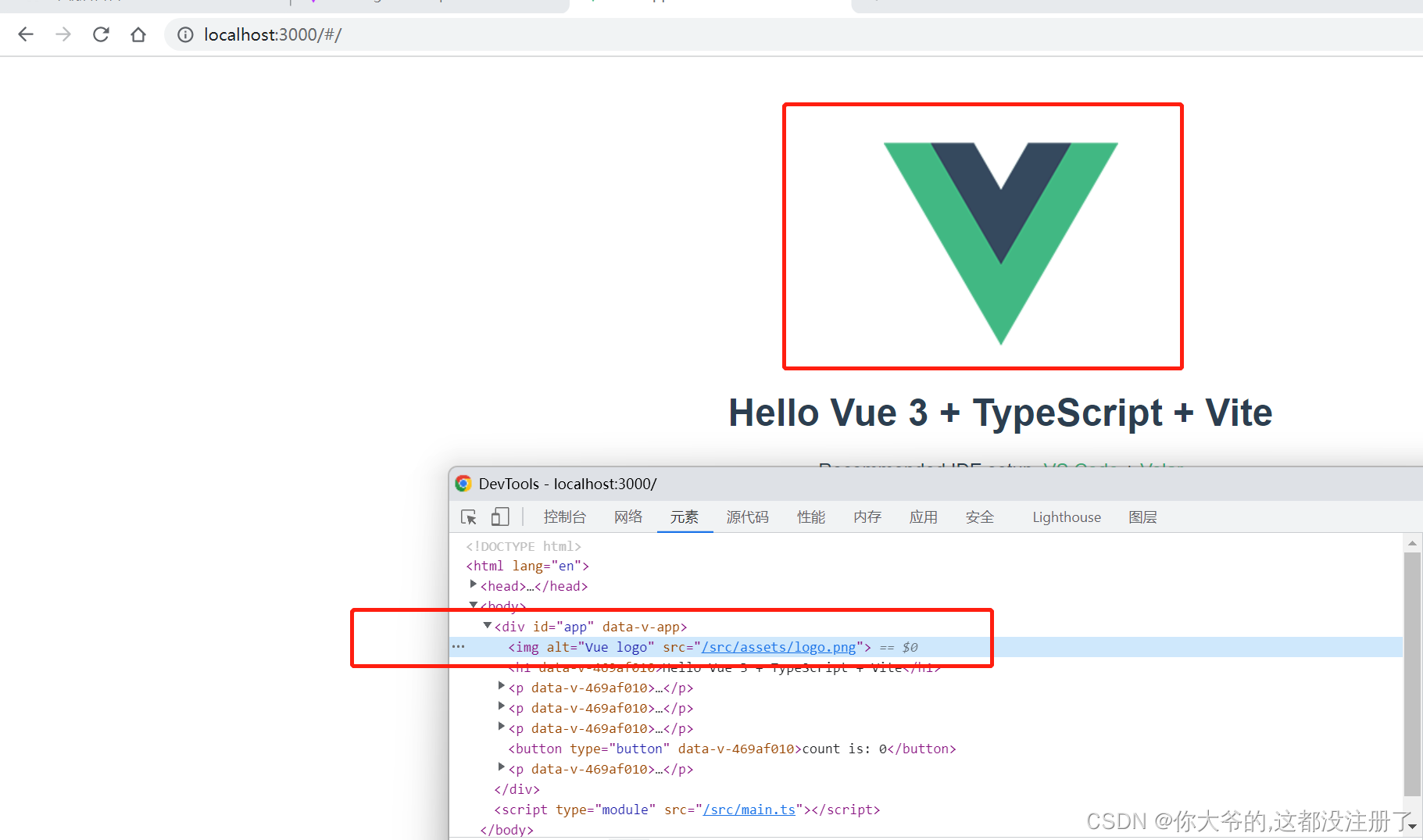1423x840 pixels.
Task: Expand the third p data-v-469af010 node
Action: (x=501, y=727)
